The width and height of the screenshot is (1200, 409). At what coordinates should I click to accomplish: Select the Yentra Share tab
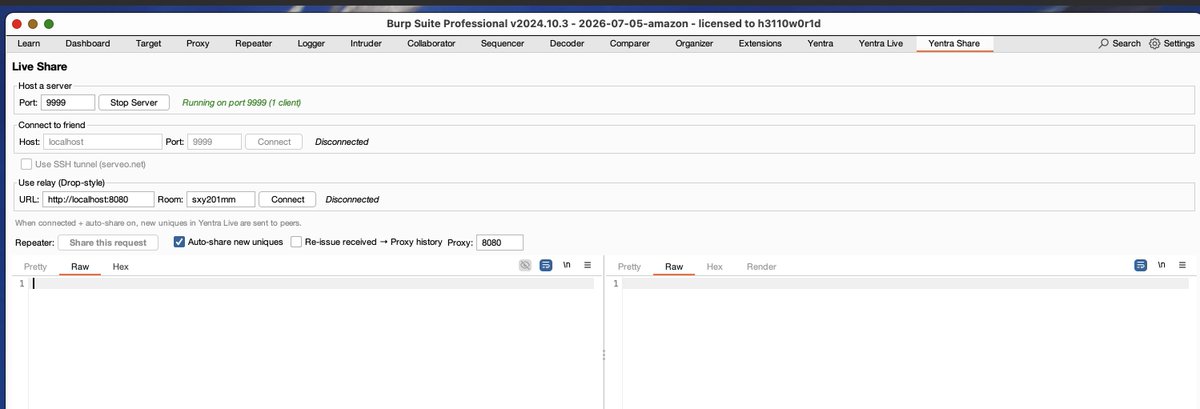[954, 43]
